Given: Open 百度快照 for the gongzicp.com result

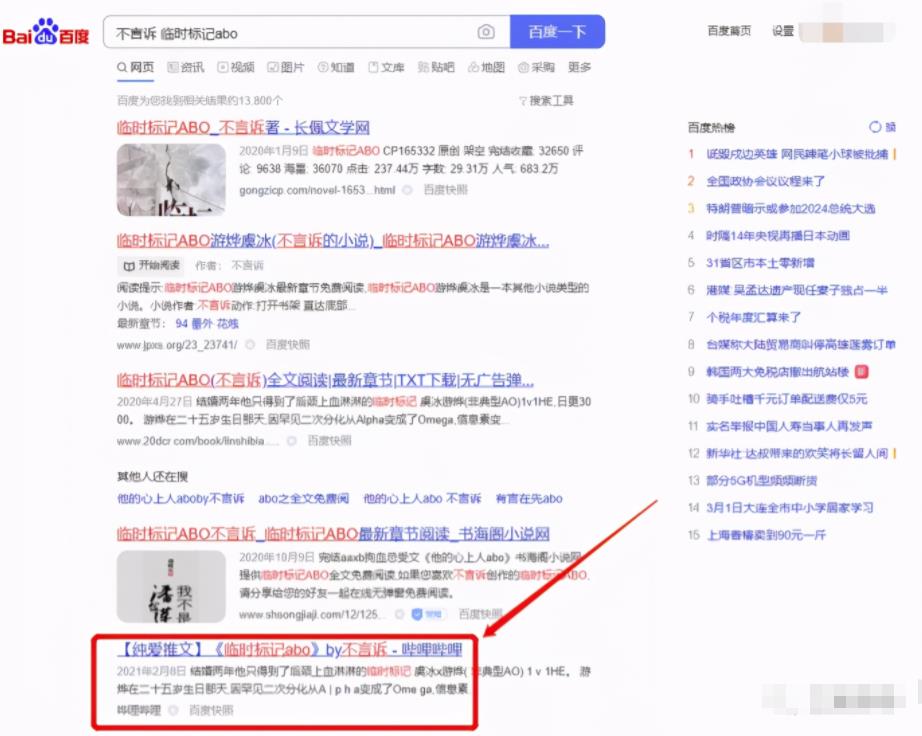Looking at the screenshot, I should 446,190.
